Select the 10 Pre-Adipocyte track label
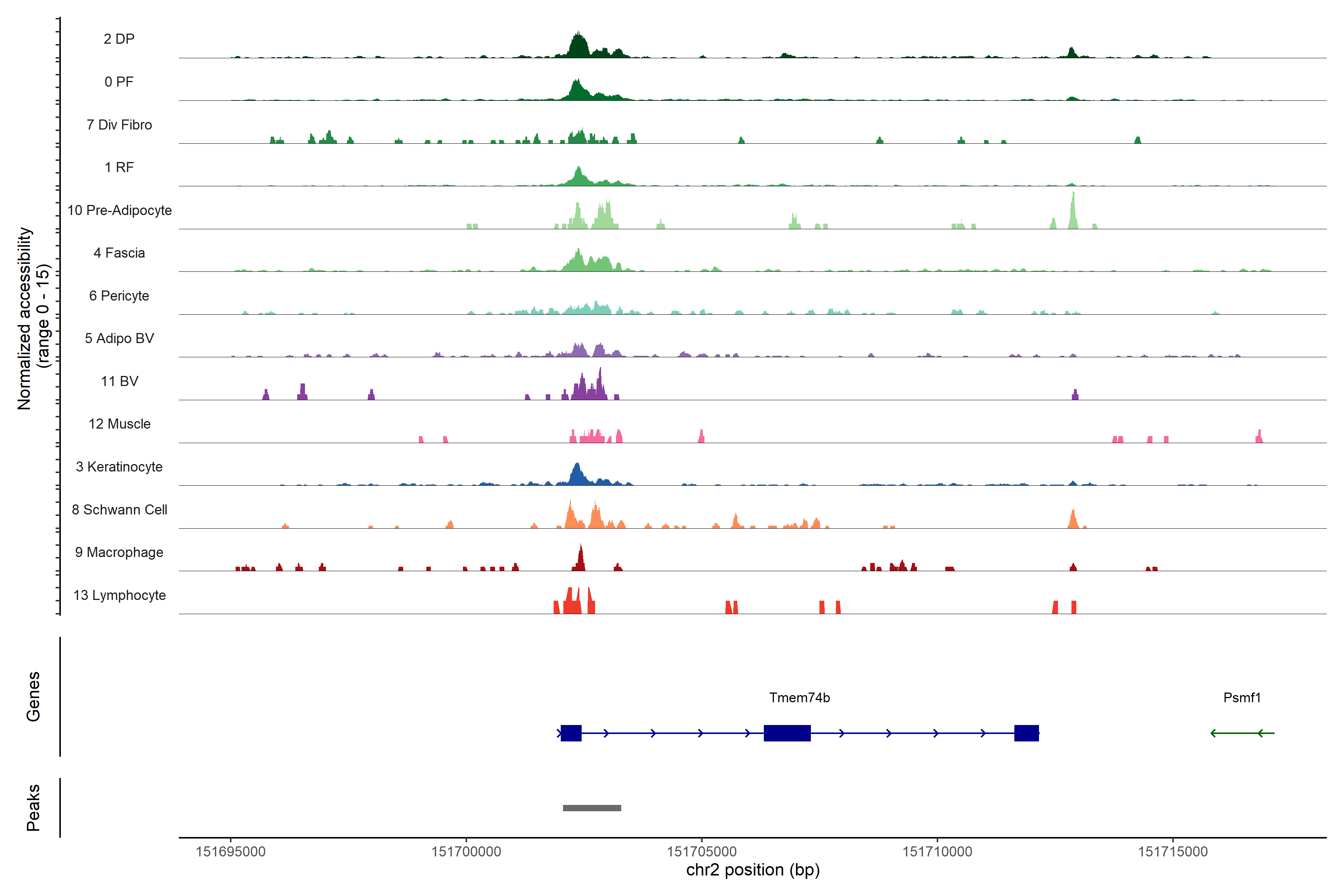This screenshot has height=896, width=1344. coord(119,210)
